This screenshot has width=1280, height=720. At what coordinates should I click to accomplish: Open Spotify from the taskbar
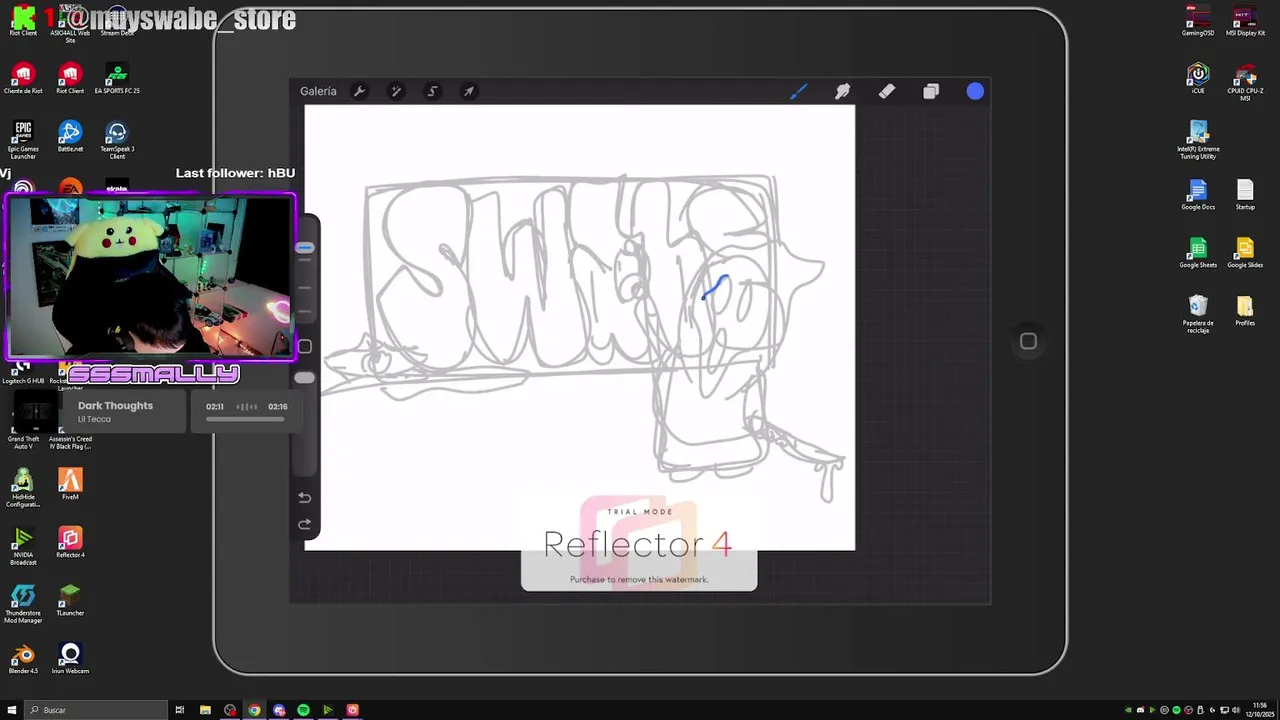point(303,710)
